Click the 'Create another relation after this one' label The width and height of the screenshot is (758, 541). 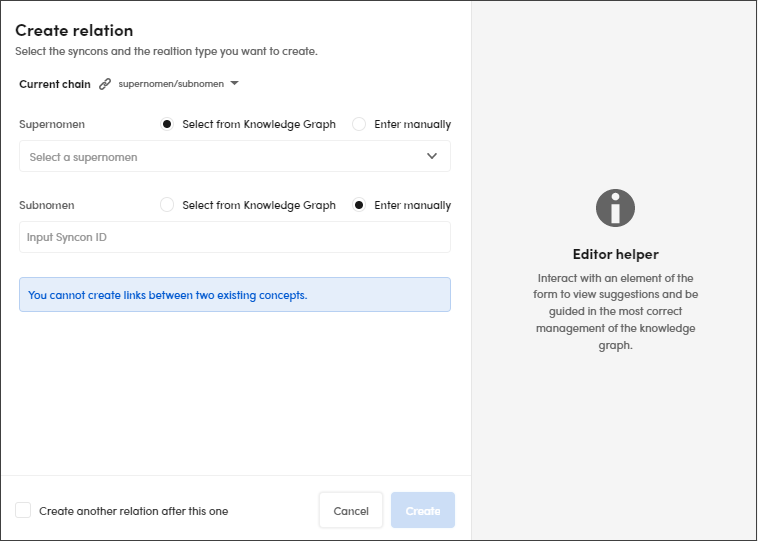pyautogui.click(x=133, y=511)
